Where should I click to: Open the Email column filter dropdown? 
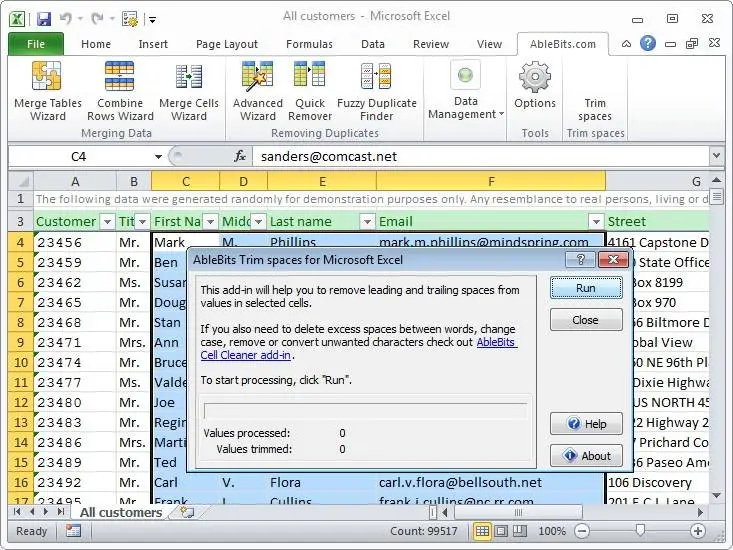[596, 221]
